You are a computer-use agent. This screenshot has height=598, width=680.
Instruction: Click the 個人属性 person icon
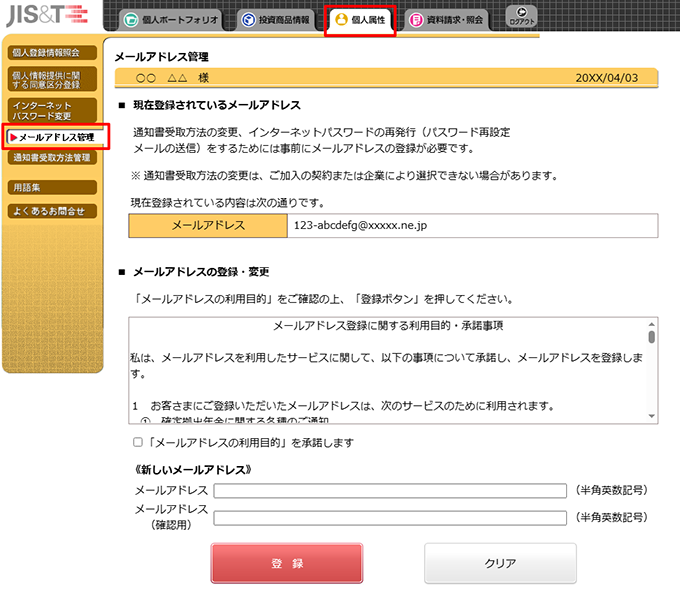[341, 20]
